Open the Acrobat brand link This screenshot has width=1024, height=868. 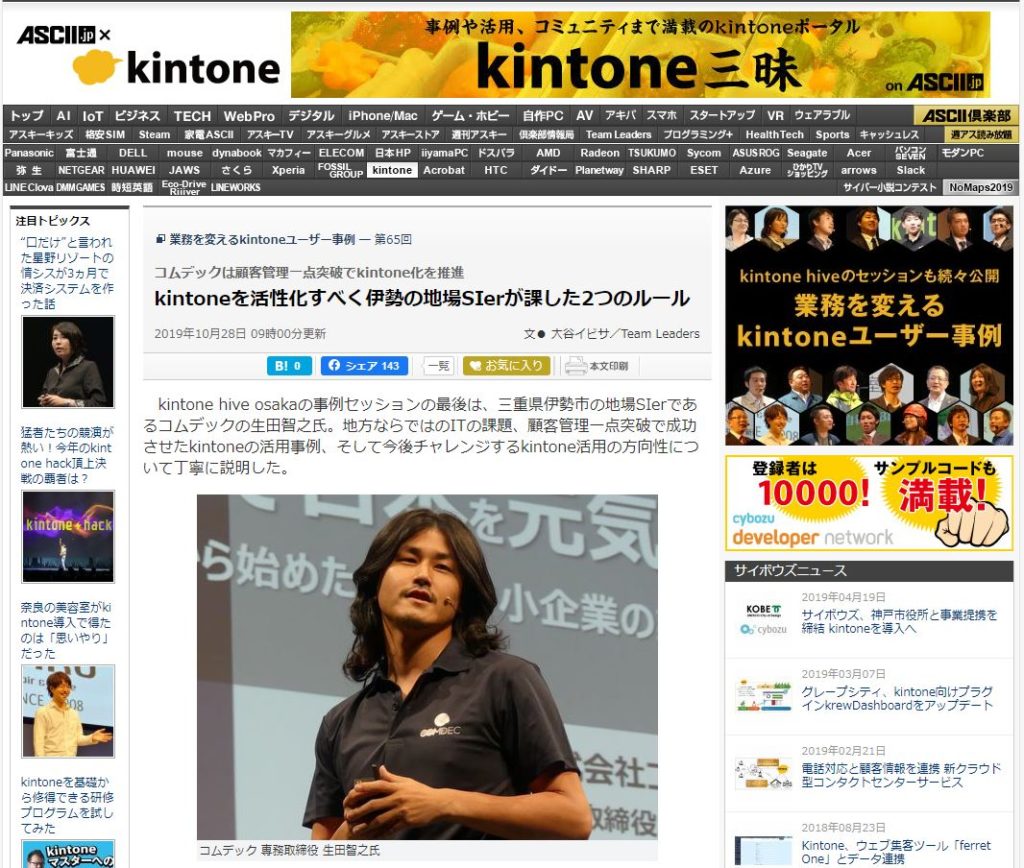(443, 170)
